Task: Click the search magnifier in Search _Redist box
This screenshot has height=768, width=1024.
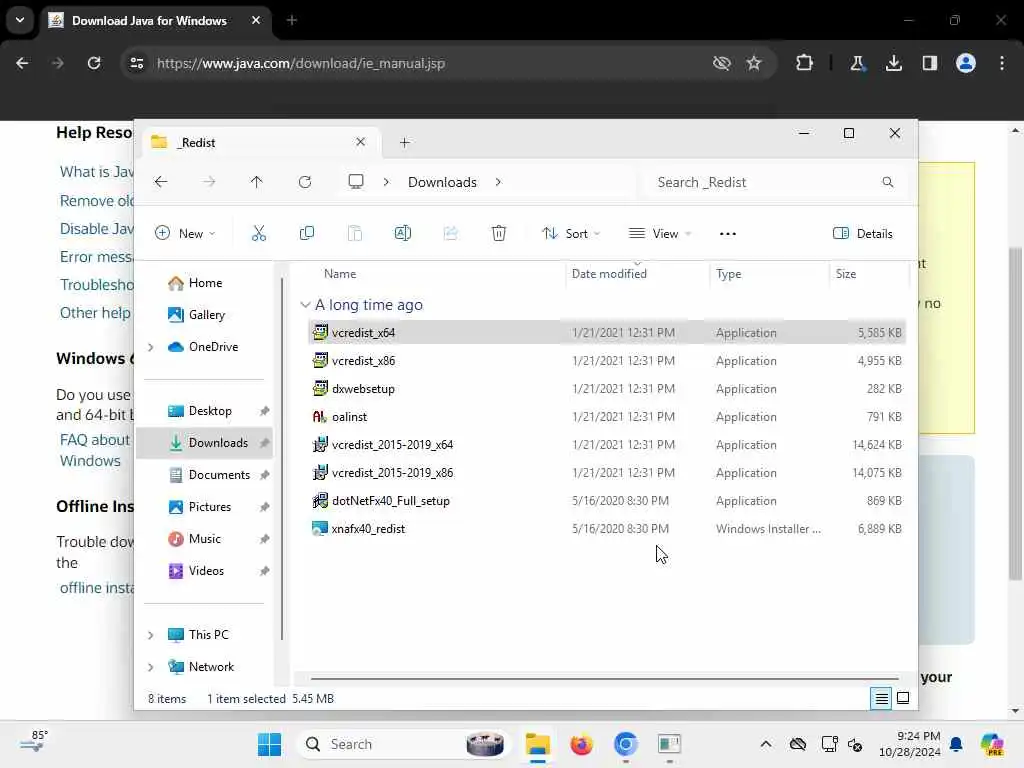Action: click(888, 182)
